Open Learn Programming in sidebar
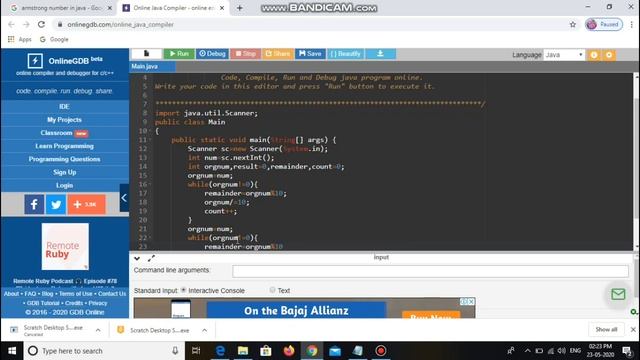The width and height of the screenshot is (640, 360). (x=64, y=146)
